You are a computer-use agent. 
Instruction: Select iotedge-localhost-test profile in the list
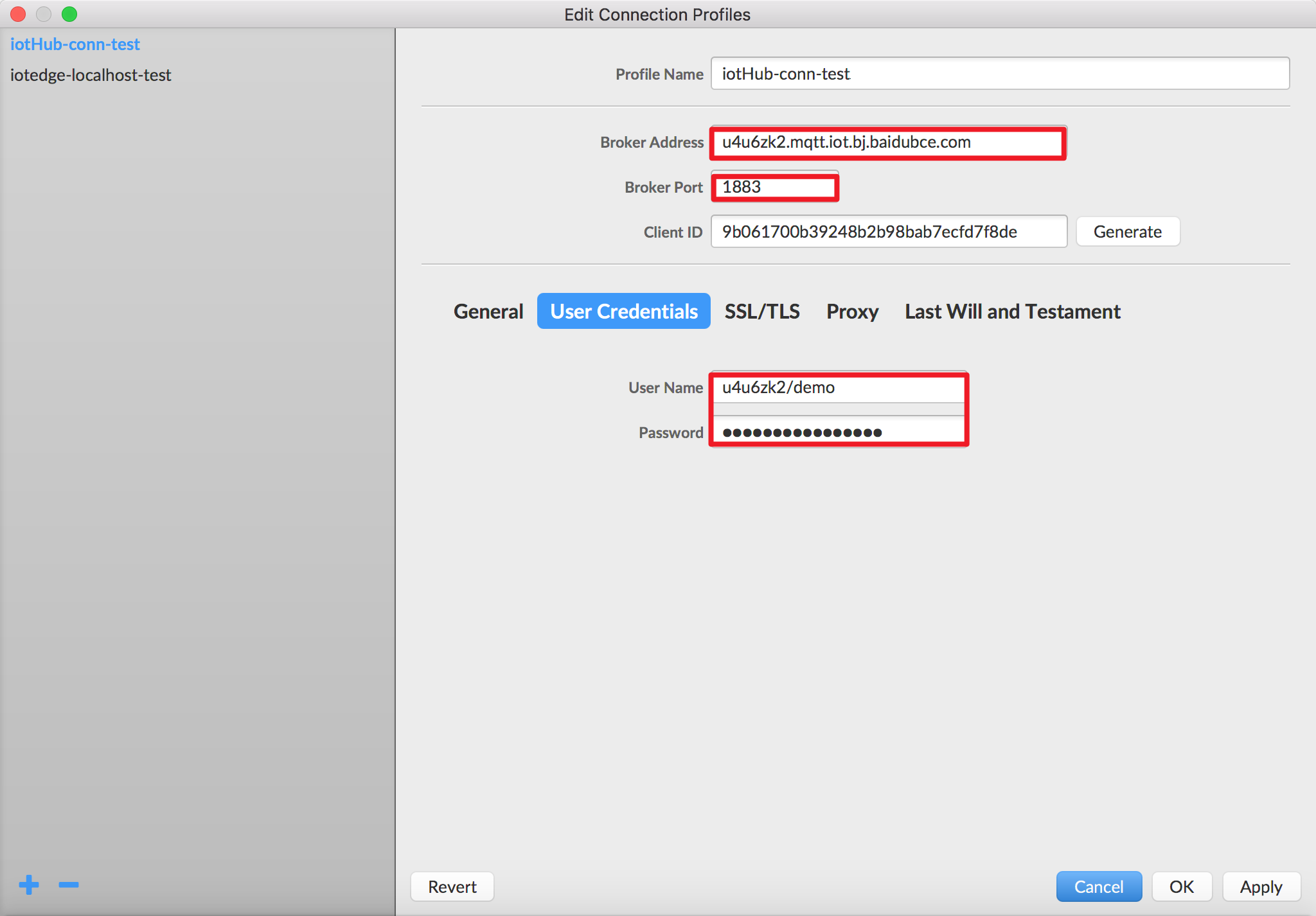[x=91, y=75]
